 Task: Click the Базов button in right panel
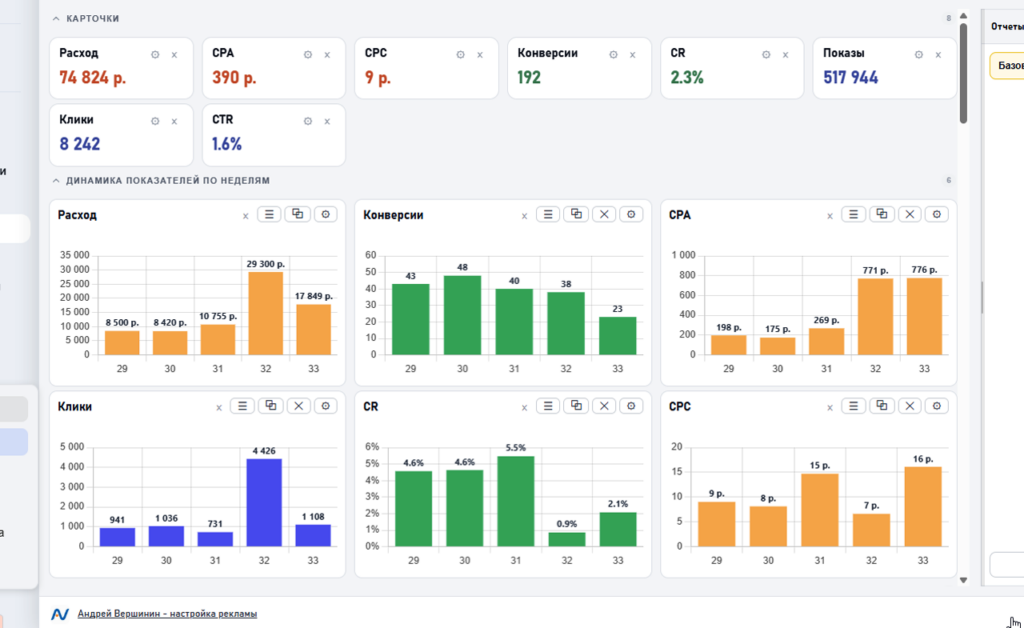tap(1006, 66)
